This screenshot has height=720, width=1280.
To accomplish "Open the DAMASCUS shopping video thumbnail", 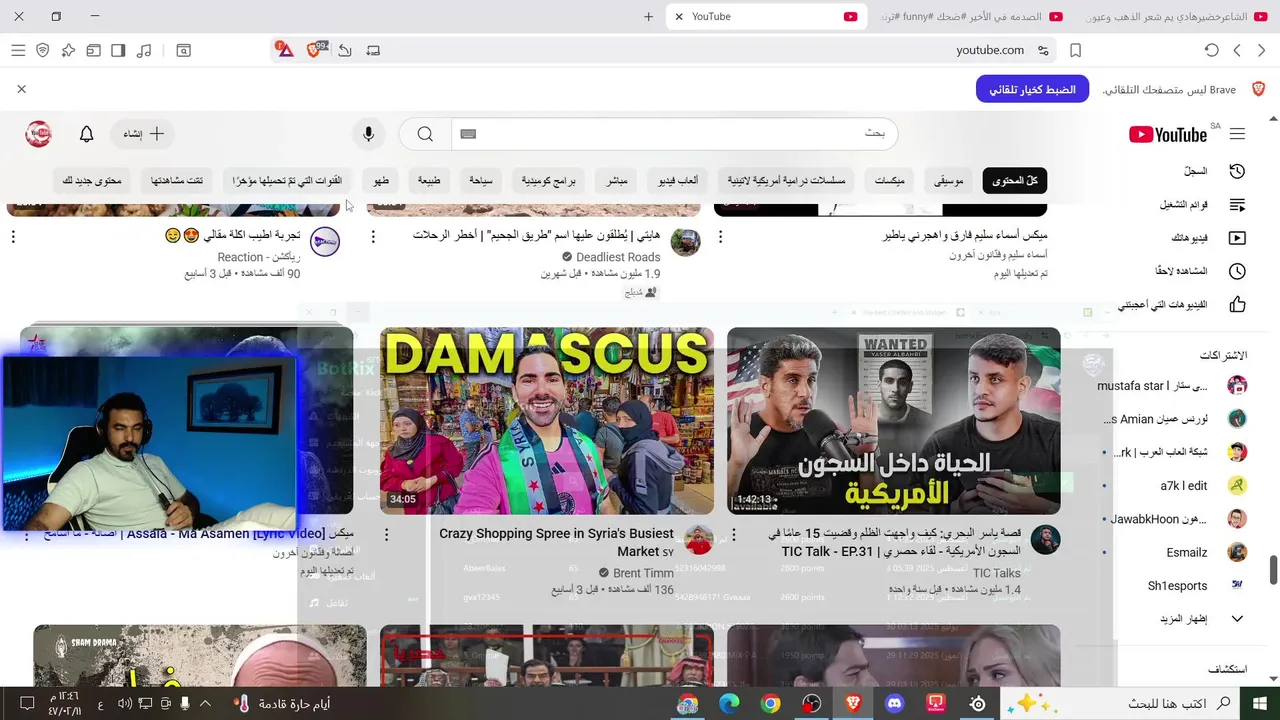I will click(547, 421).
